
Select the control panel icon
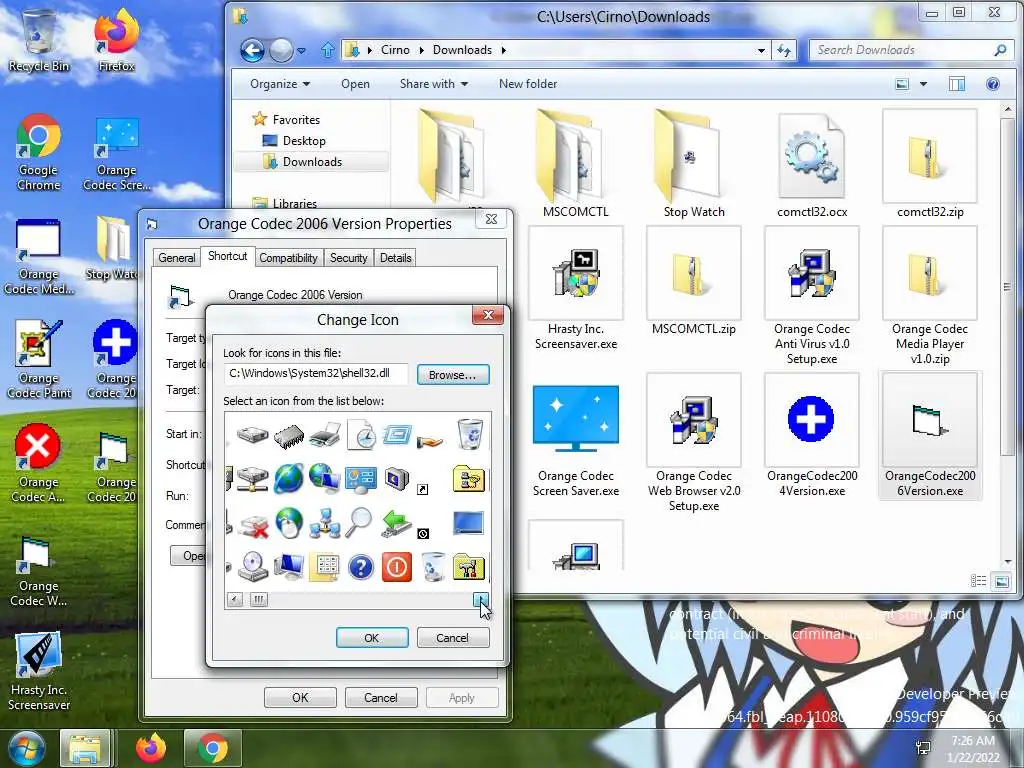[x=361, y=479]
